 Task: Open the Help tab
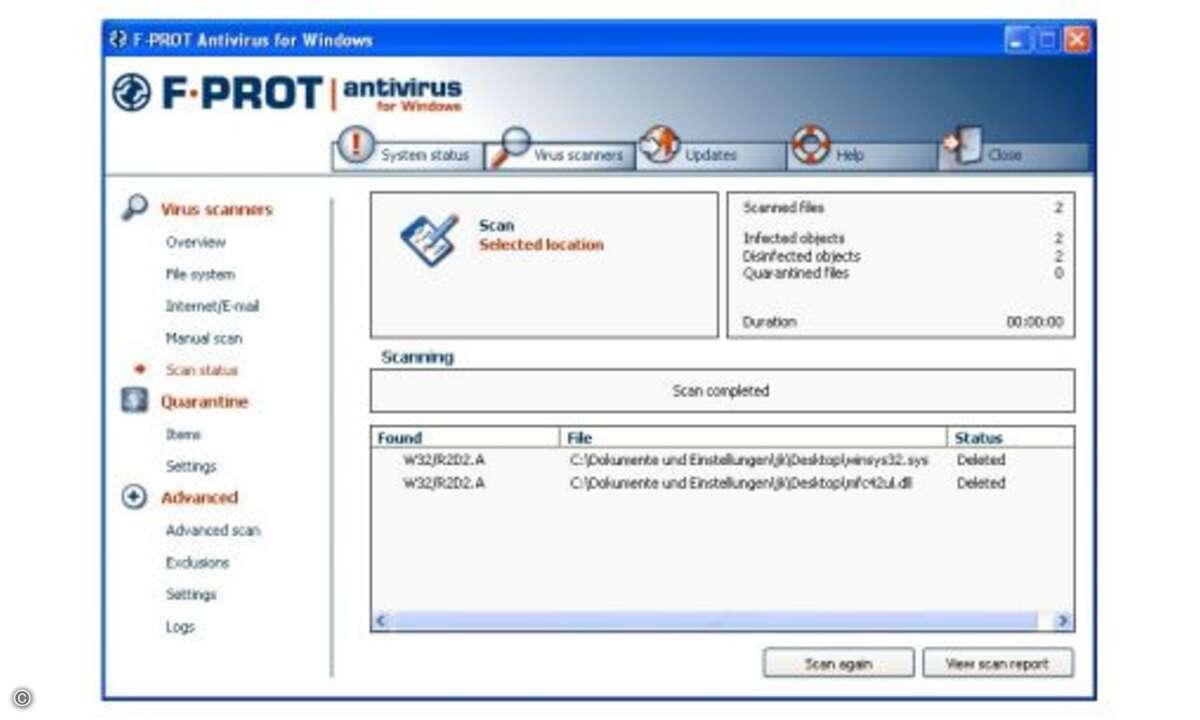862,155
